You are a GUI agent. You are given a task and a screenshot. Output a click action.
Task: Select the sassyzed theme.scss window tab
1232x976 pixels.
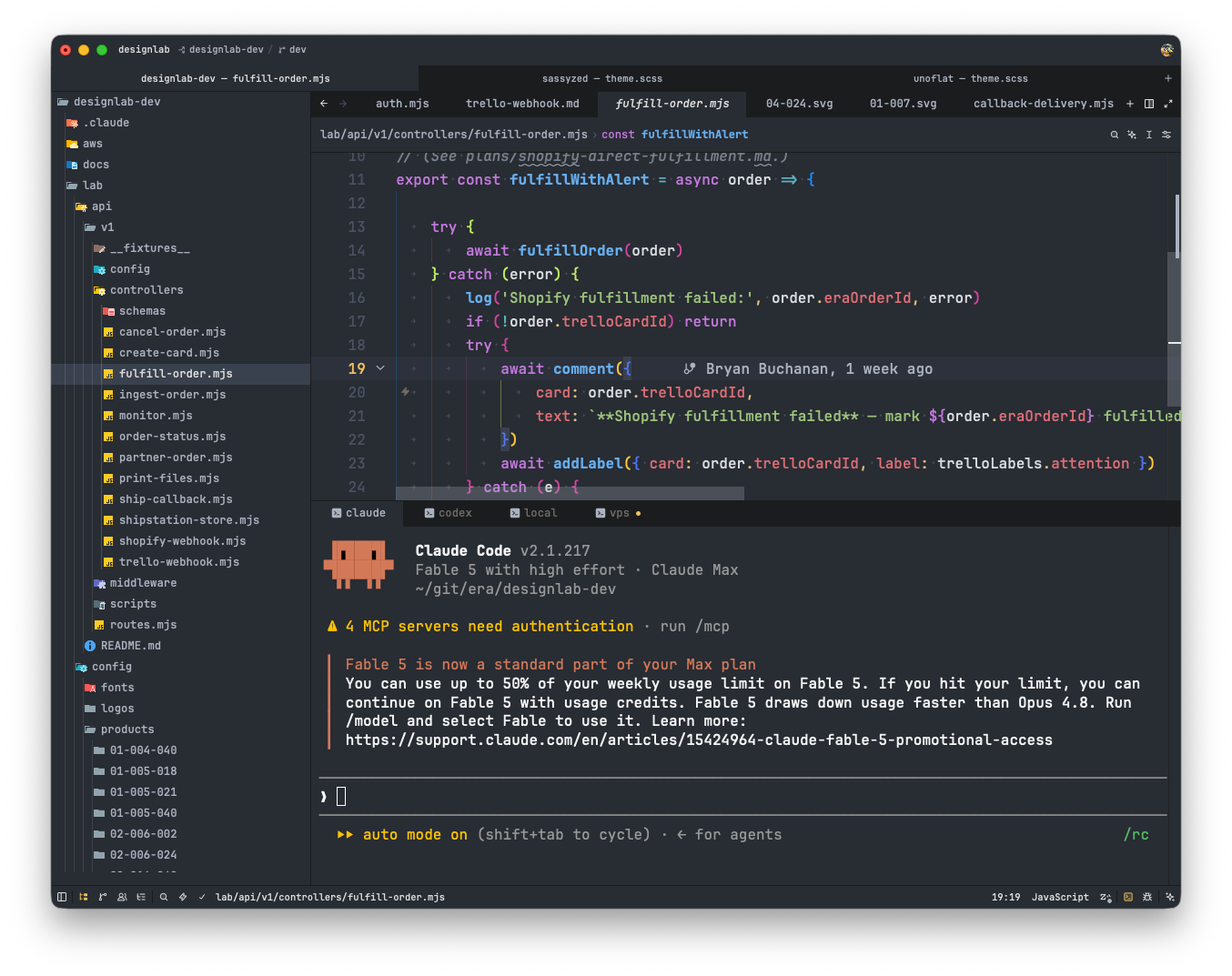click(x=602, y=78)
